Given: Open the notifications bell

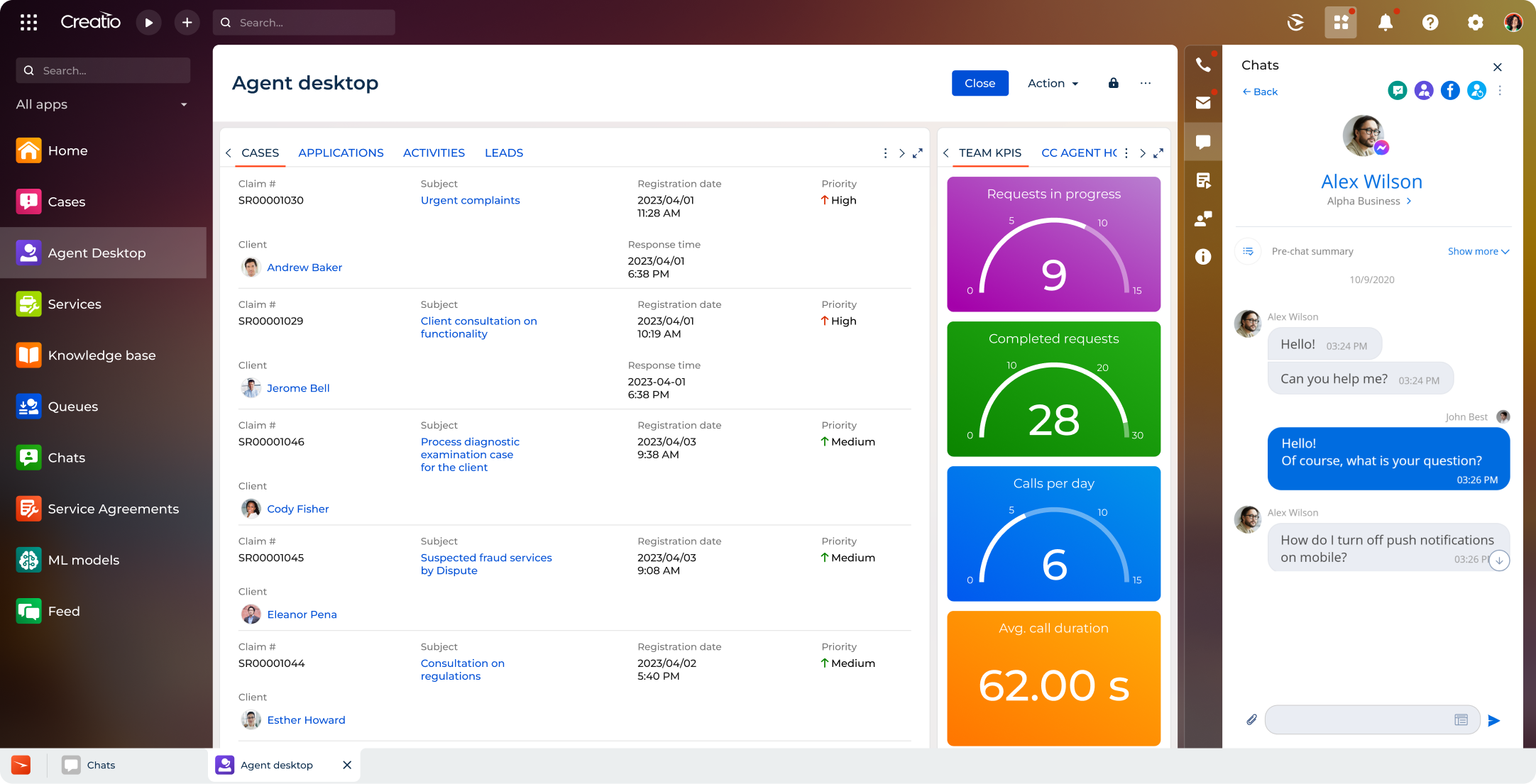Looking at the screenshot, I should coord(1385,23).
